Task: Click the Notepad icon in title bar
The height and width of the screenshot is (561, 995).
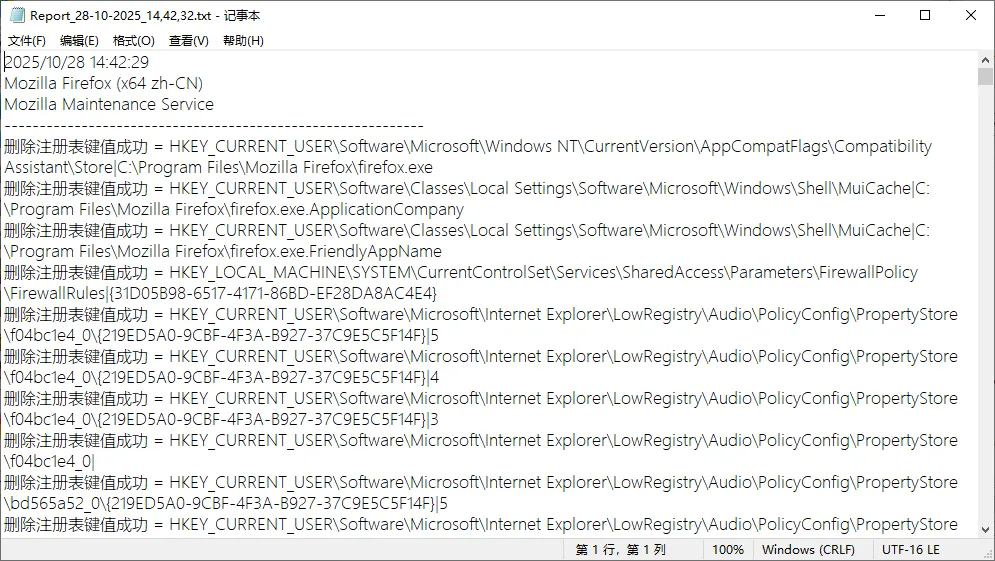Action: [x=17, y=15]
